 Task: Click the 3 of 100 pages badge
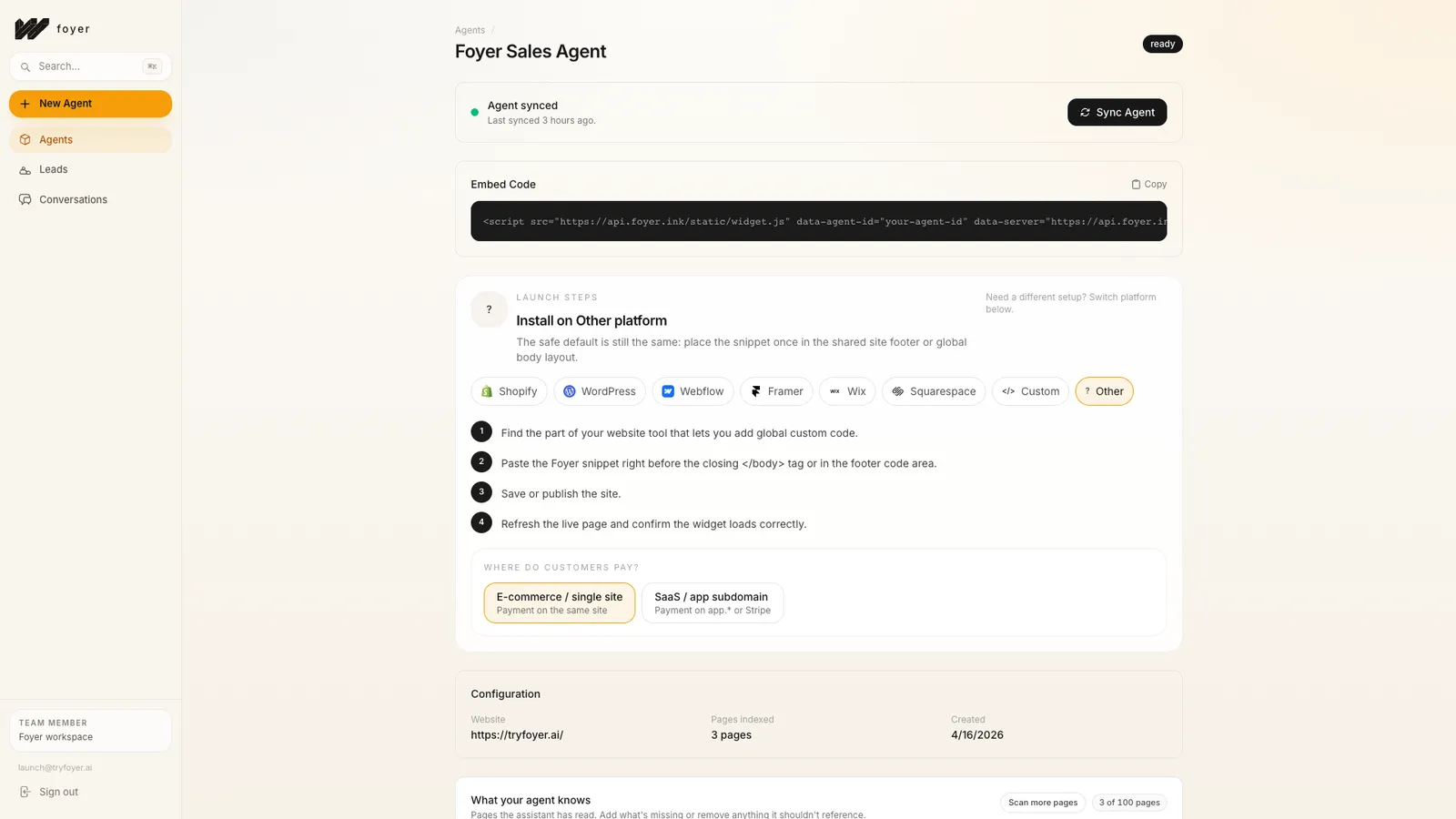(x=1129, y=803)
